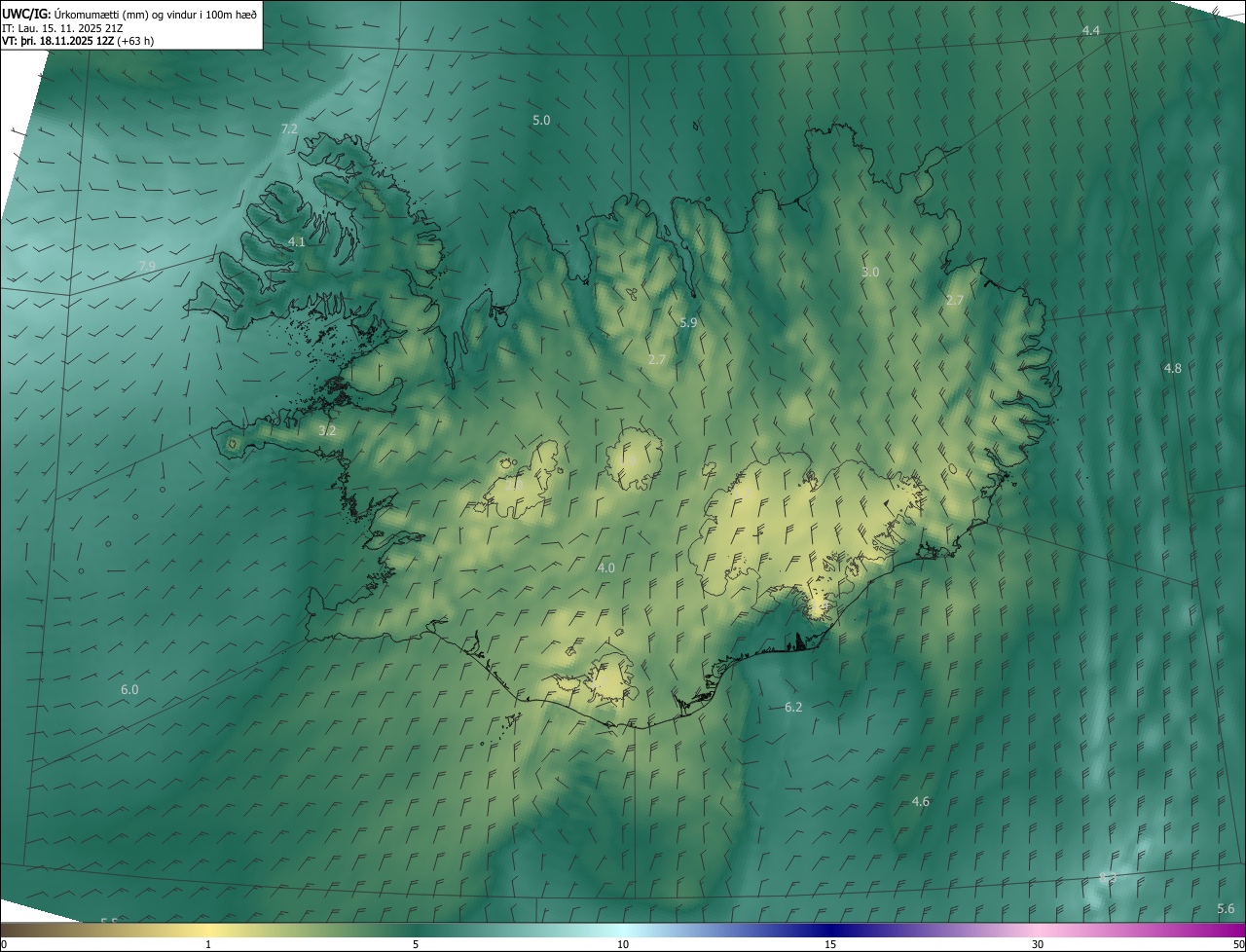The image size is (1246, 952).
Task: Click the 7.9 value label on the map
Action: (x=147, y=266)
